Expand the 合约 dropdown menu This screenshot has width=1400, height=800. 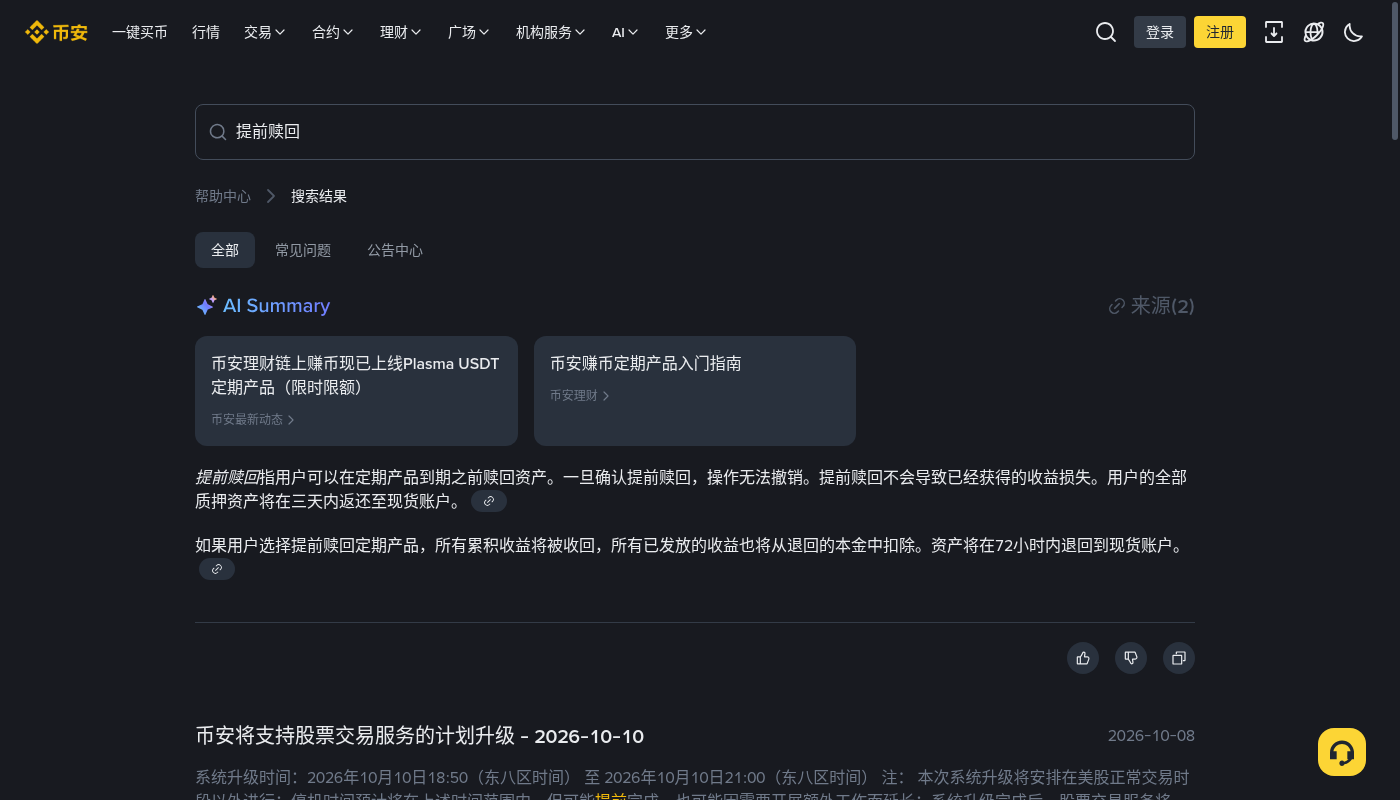pos(333,32)
